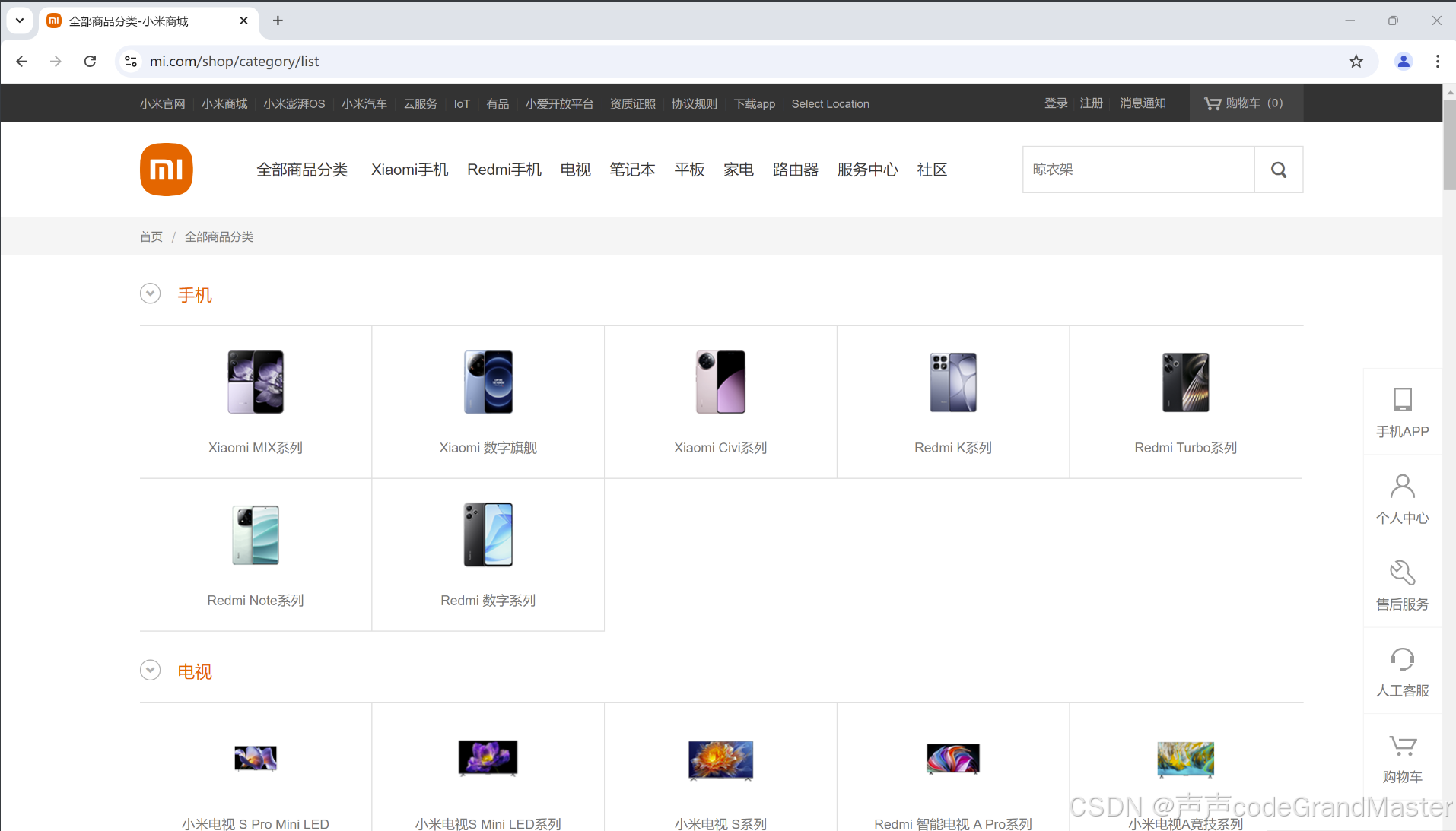The image size is (1456, 831).
Task: Click the 消息通知 link
Action: (1143, 103)
